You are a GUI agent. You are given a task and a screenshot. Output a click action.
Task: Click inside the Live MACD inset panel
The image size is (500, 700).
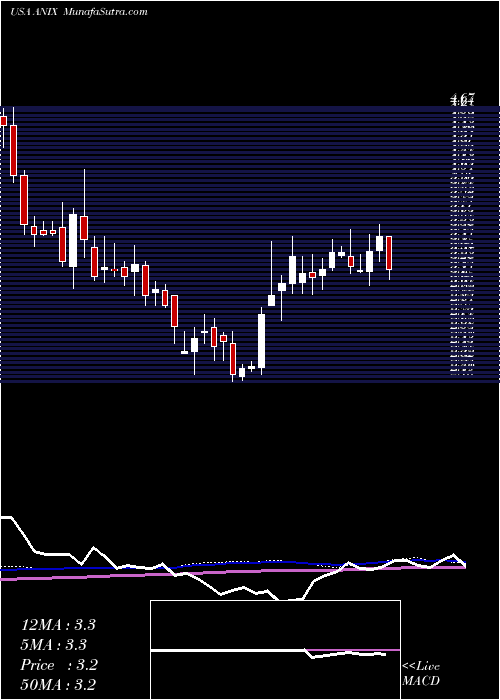pyautogui.click(x=275, y=650)
